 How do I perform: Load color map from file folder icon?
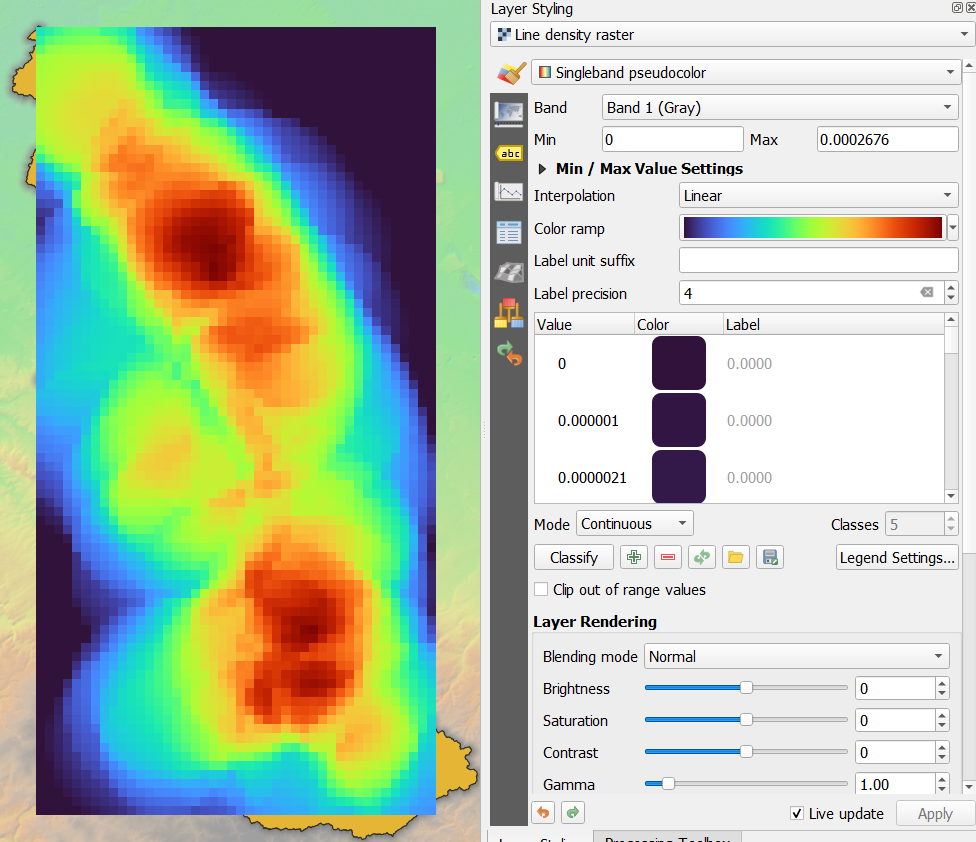[x=735, y=557]
